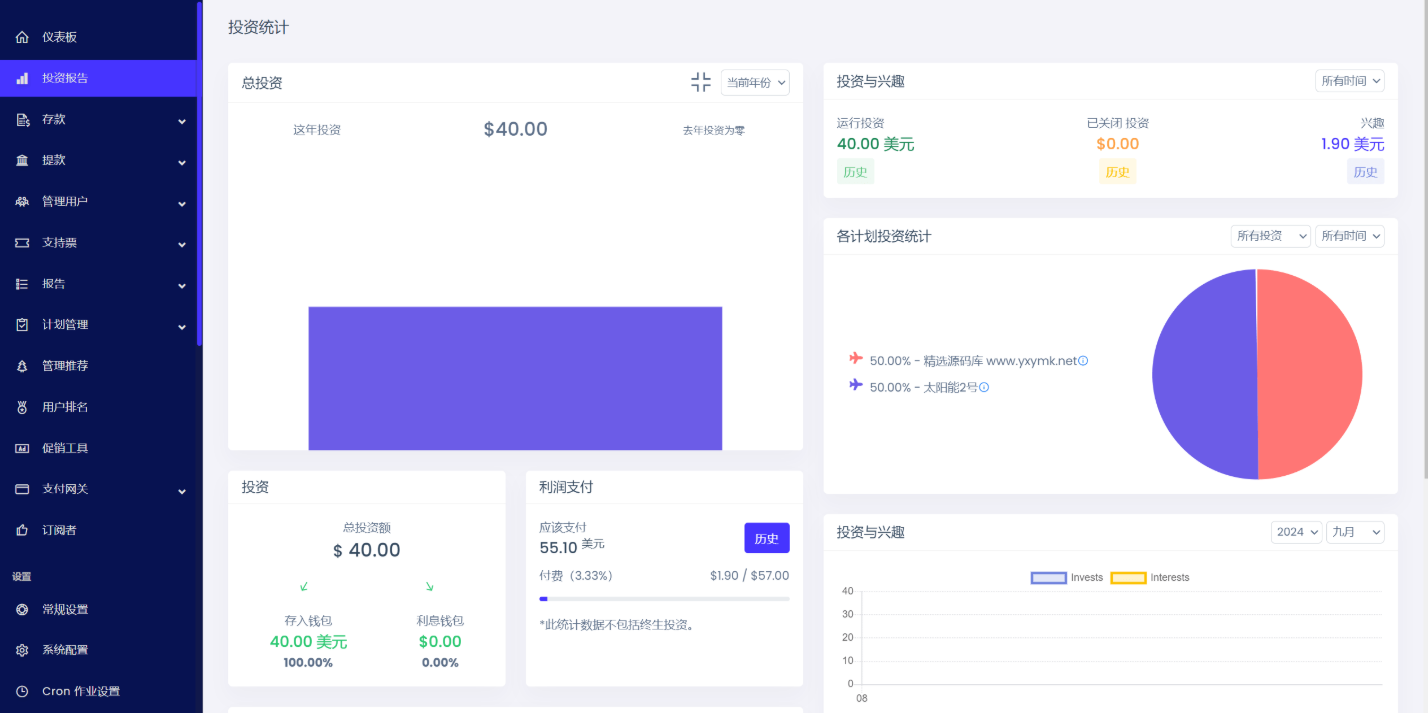Click yellow 历史 button under 已关闭投资
Screen dimensions: 1428x713
(1117, 172)
